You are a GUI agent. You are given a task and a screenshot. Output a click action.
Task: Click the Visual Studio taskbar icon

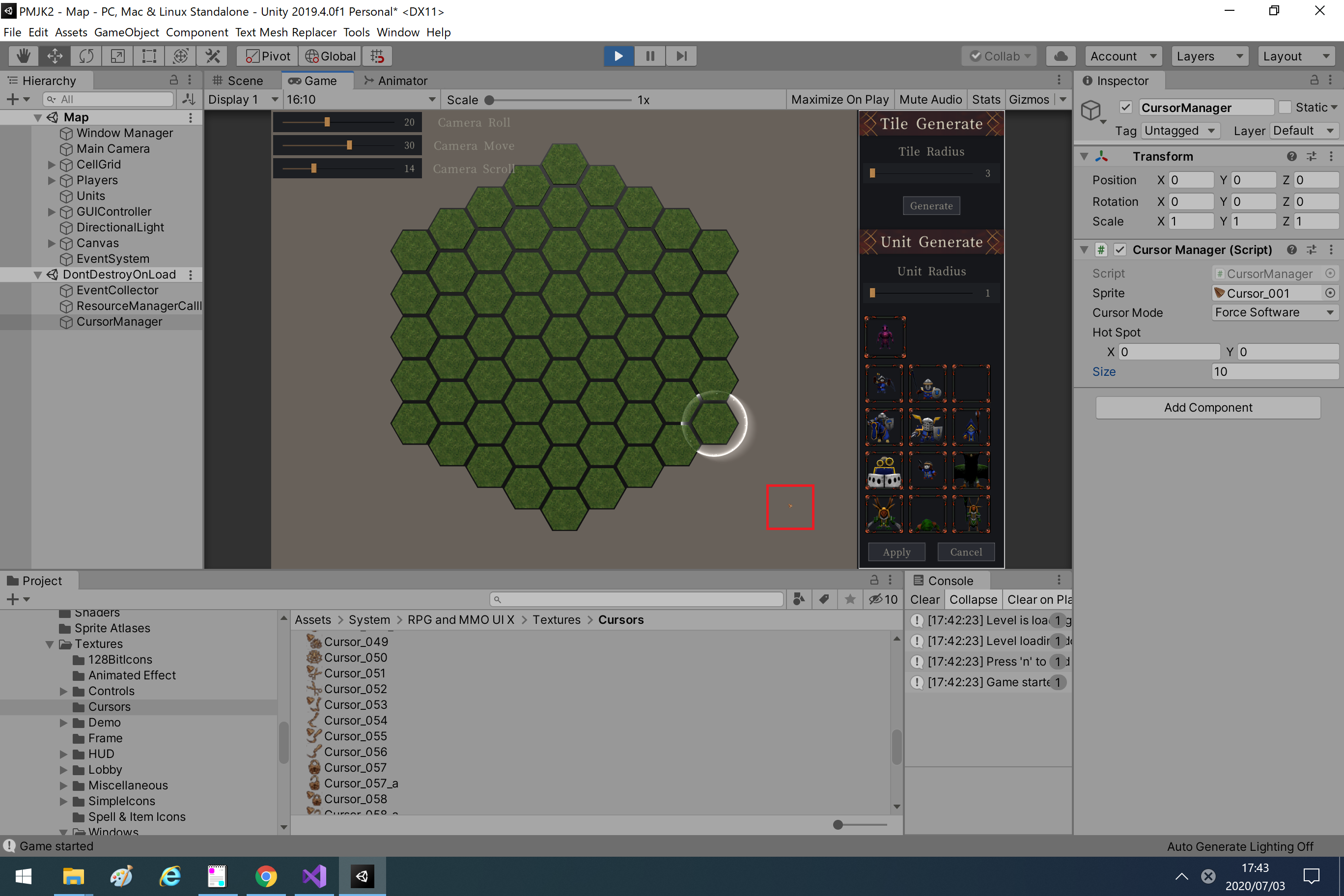point(314,876)
